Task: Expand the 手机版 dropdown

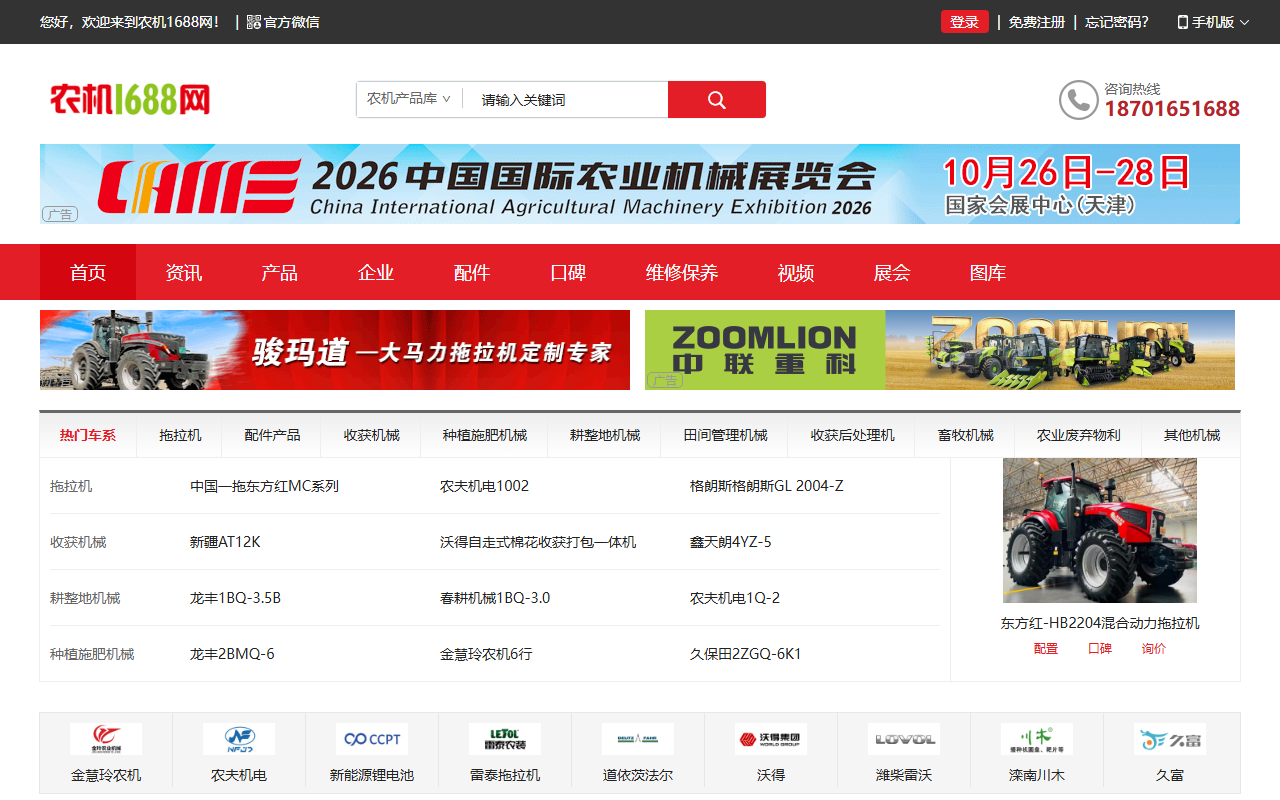Action: point(1213,22)
